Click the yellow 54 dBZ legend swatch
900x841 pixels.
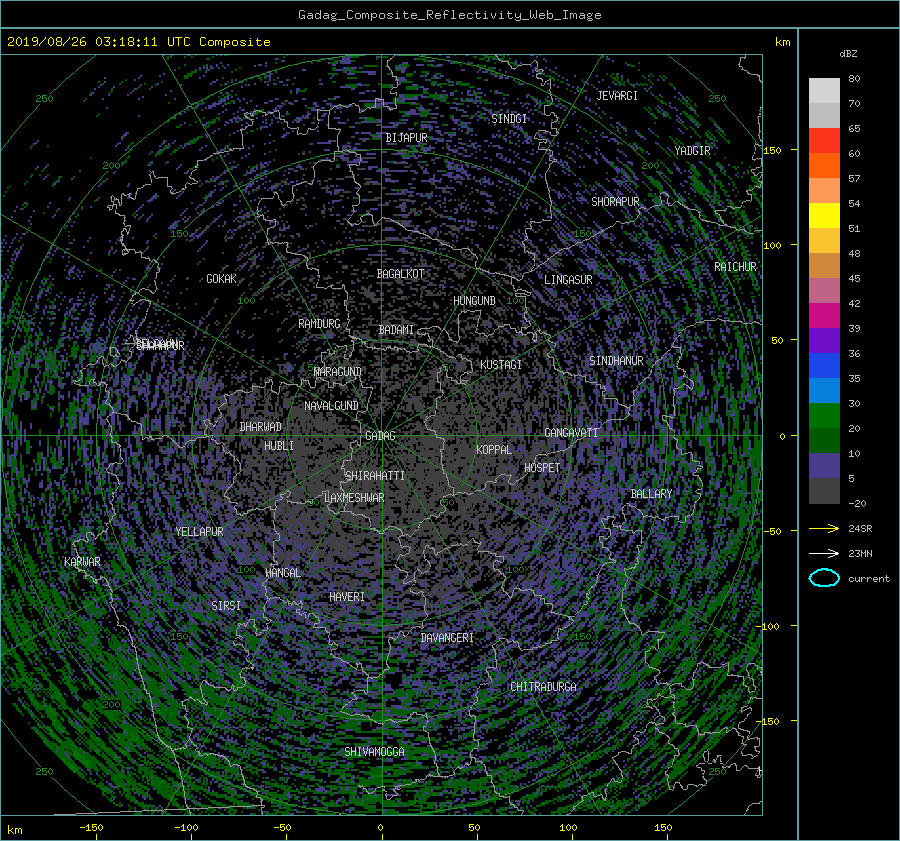824,215
